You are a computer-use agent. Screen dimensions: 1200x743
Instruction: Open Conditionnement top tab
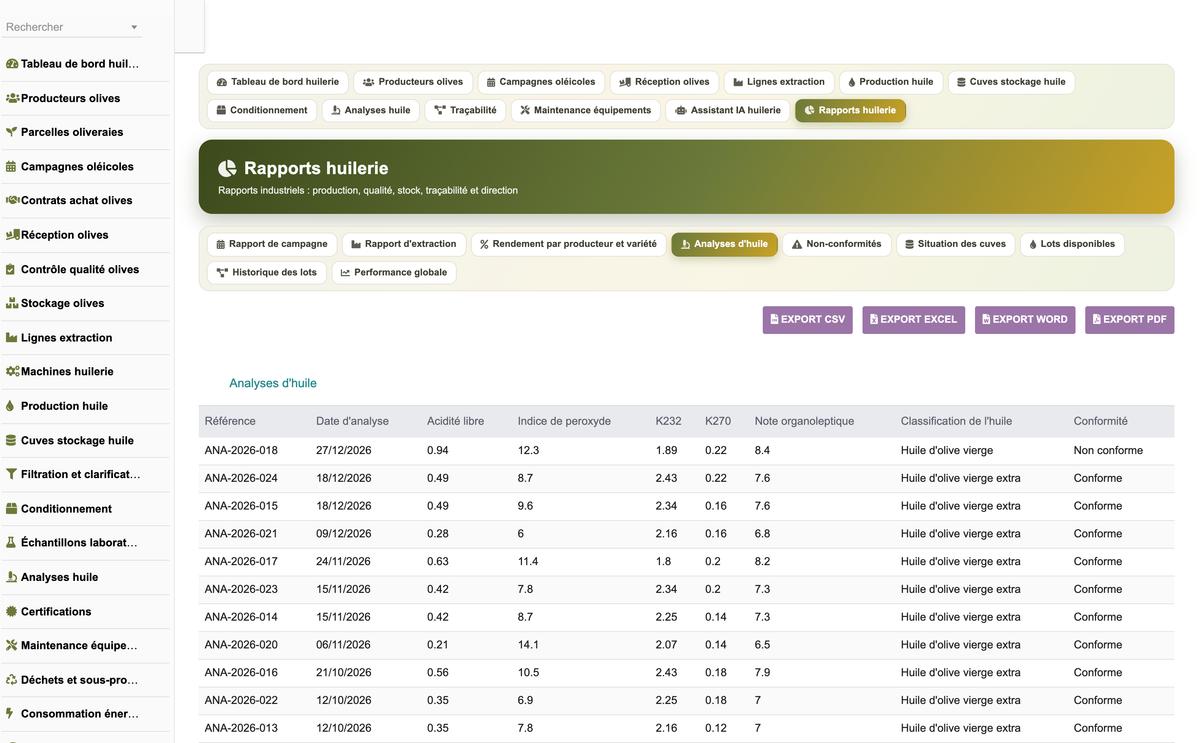(262, 110)
